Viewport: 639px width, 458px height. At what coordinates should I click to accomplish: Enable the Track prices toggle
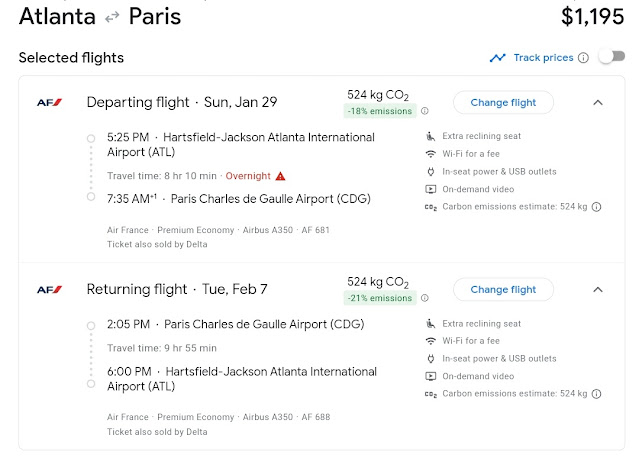610,58
